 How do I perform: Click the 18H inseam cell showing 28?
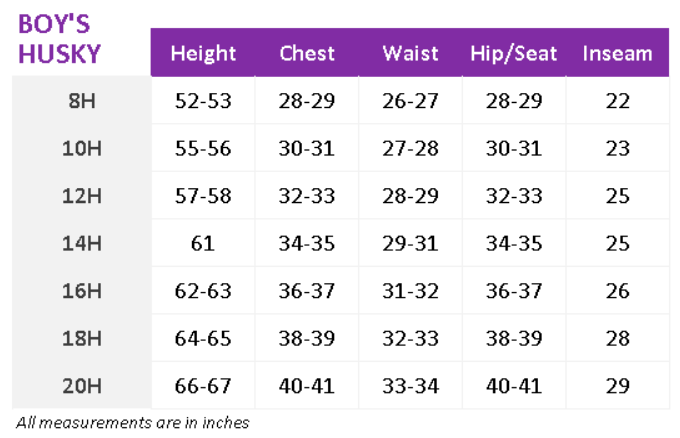point(617,338)
